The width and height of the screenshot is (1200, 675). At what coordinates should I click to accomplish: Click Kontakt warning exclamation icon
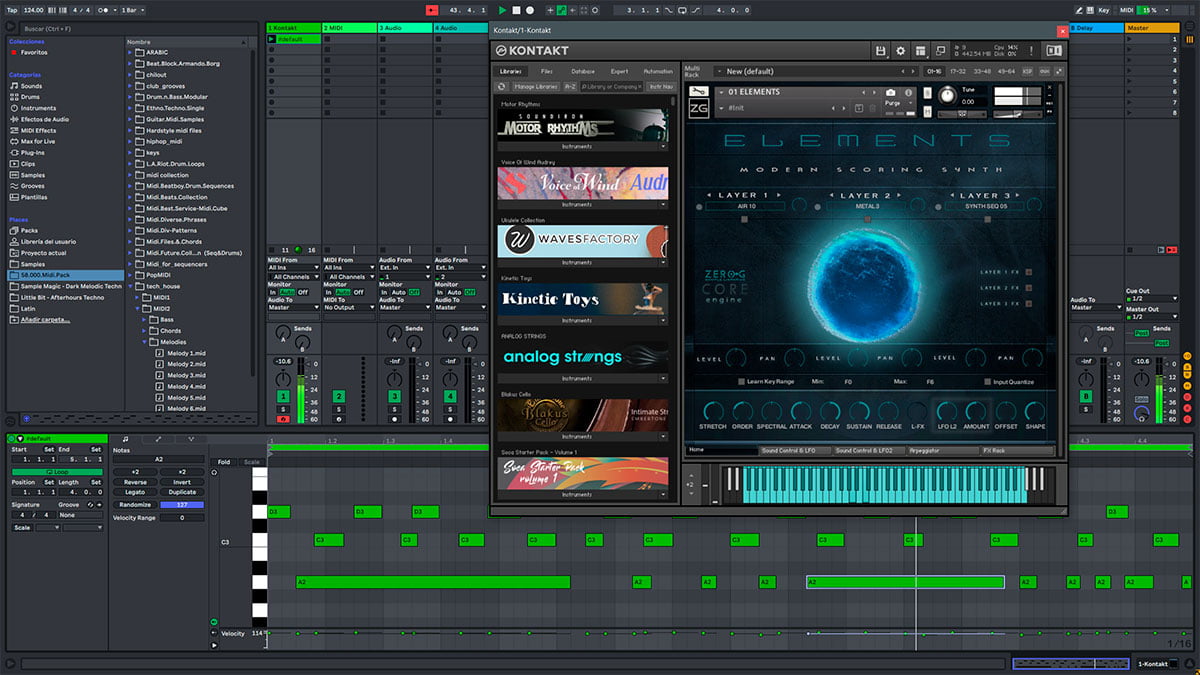coord(1029,50)
